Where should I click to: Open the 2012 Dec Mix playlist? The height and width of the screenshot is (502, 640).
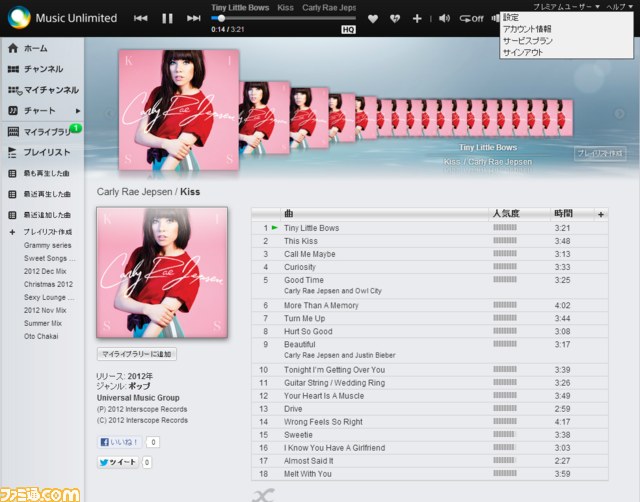point(45,271)
